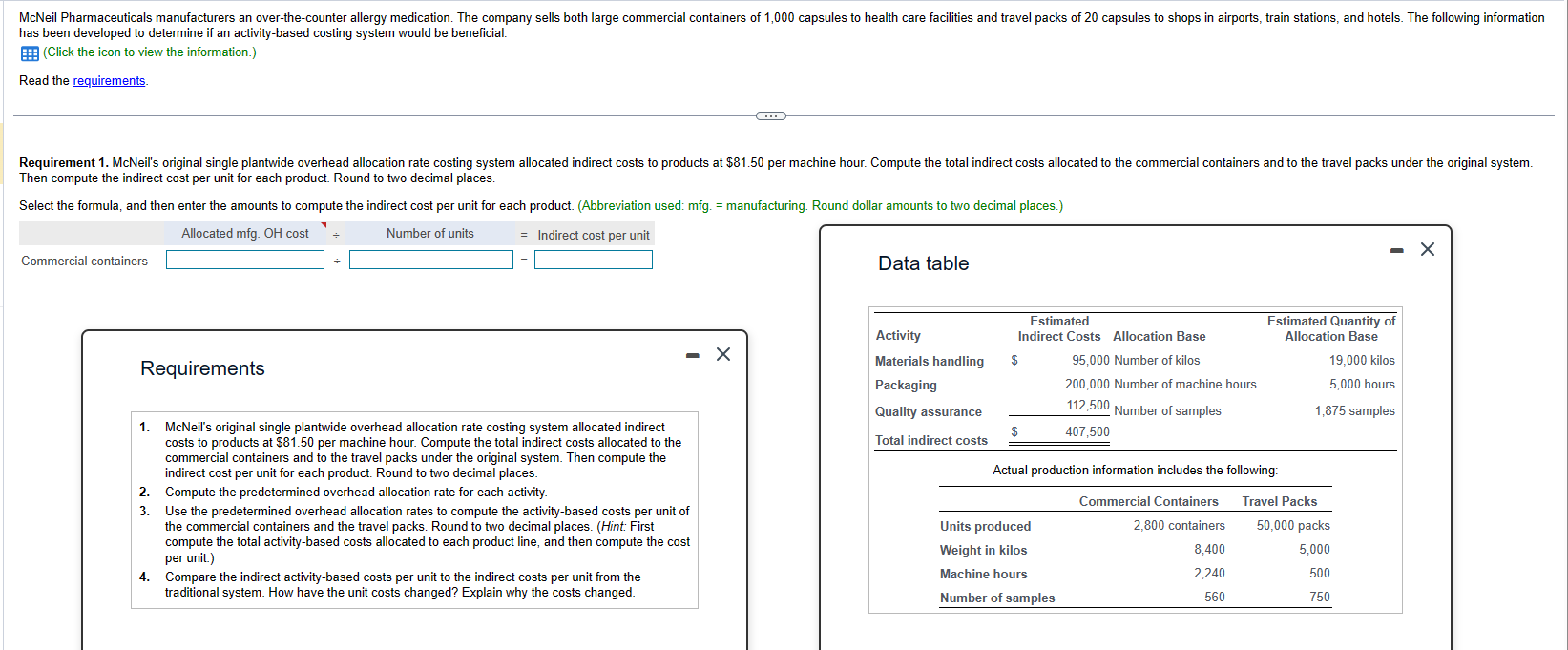Click the 'Commercial containers' row label
Viewport: 1568px width, 650px height.
point(84,262)
